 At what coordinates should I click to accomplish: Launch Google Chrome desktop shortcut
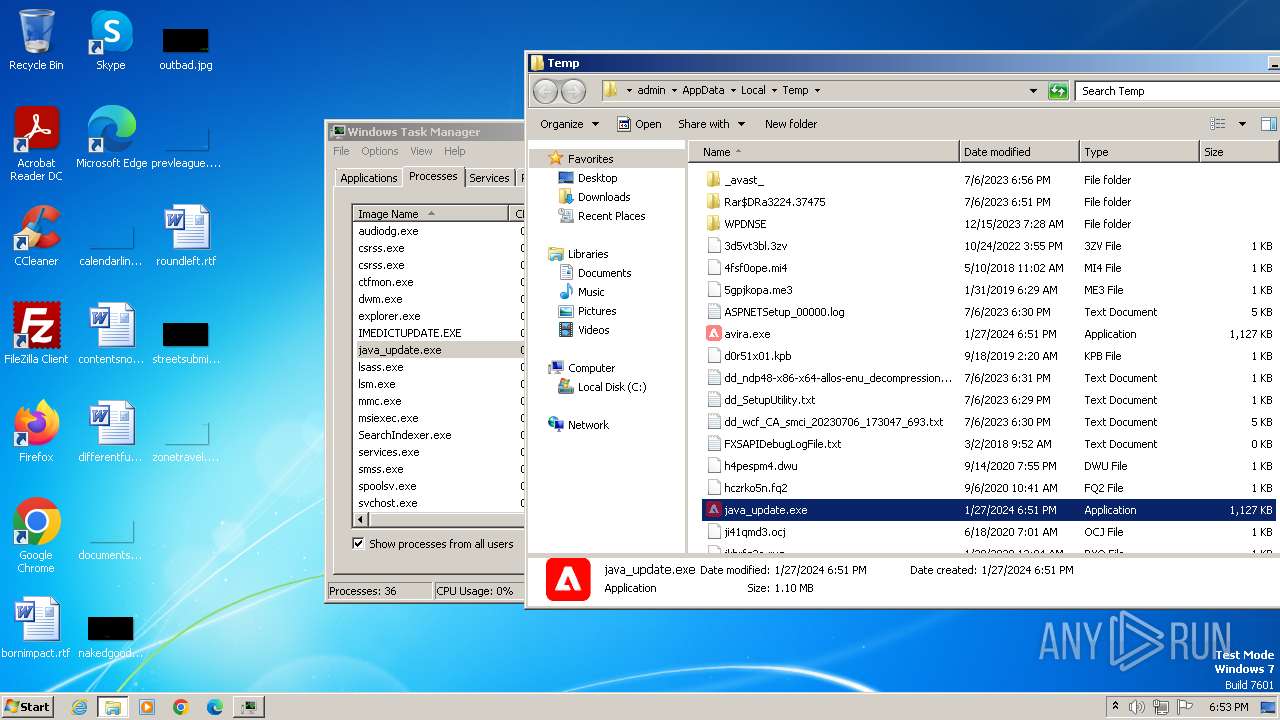(x=36, y=536)
